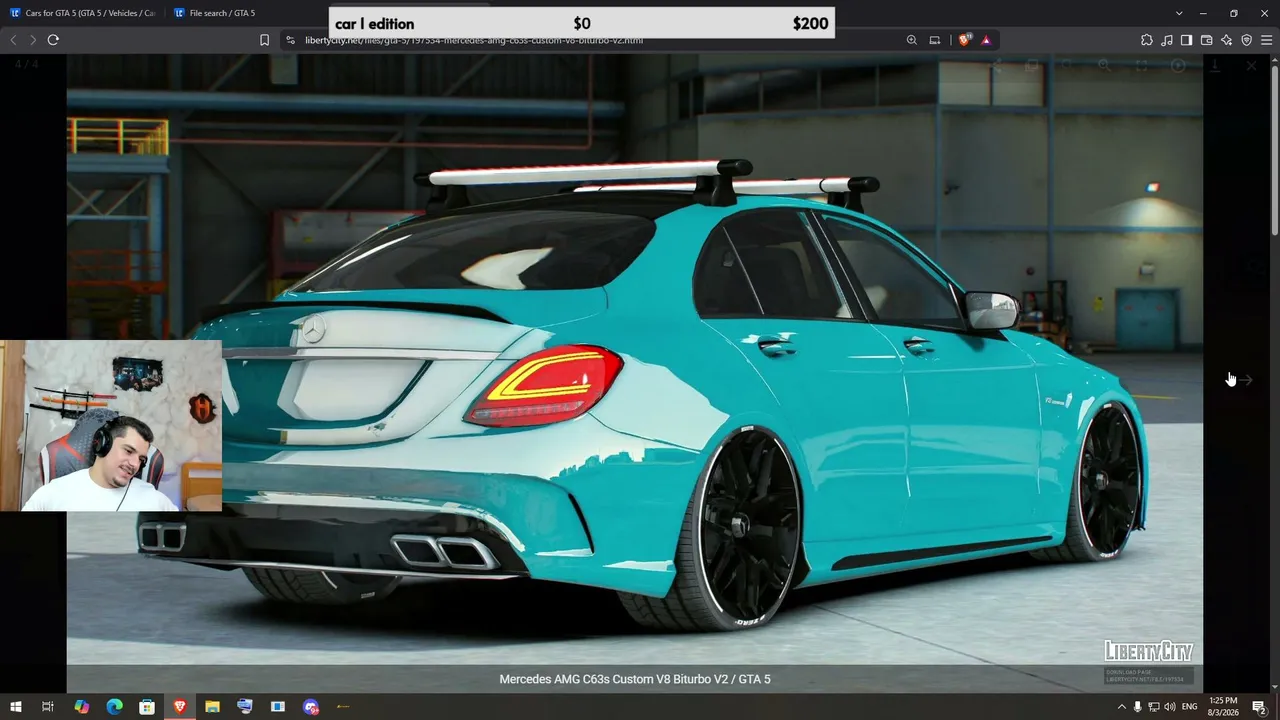Open Discord from the taskbar

pyautogui.click(x=311, y=707)
